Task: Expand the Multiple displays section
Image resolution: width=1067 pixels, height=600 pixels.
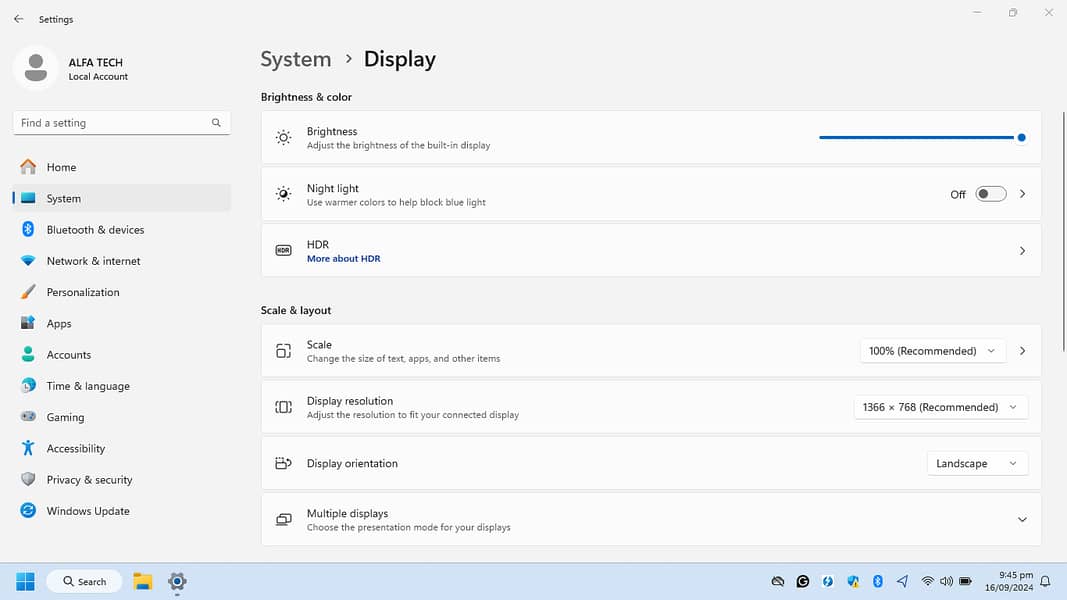Action: [1022, 520]
